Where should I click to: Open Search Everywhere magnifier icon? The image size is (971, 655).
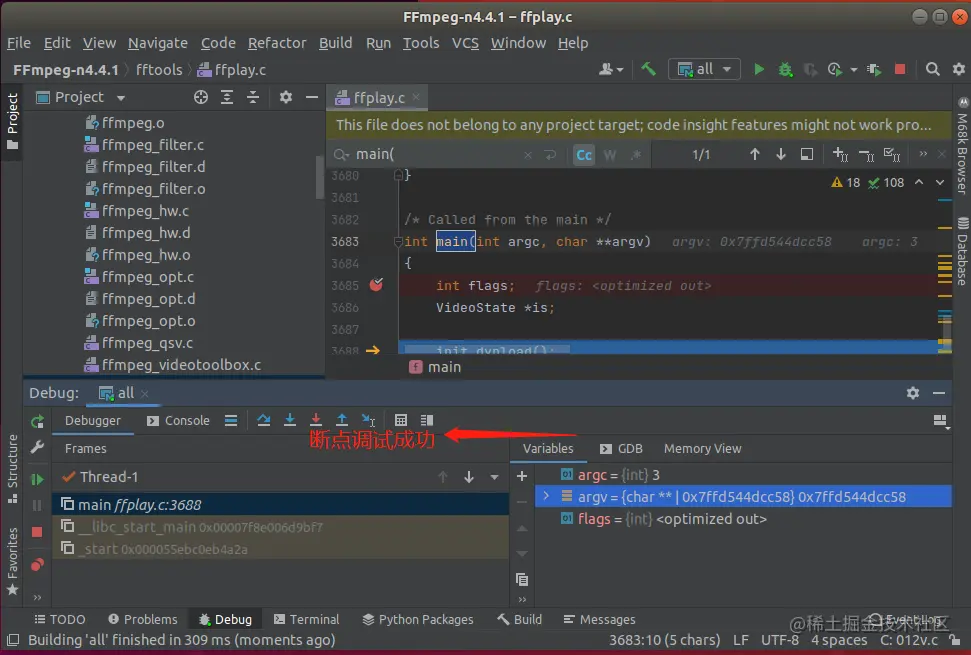click(933, 69)
